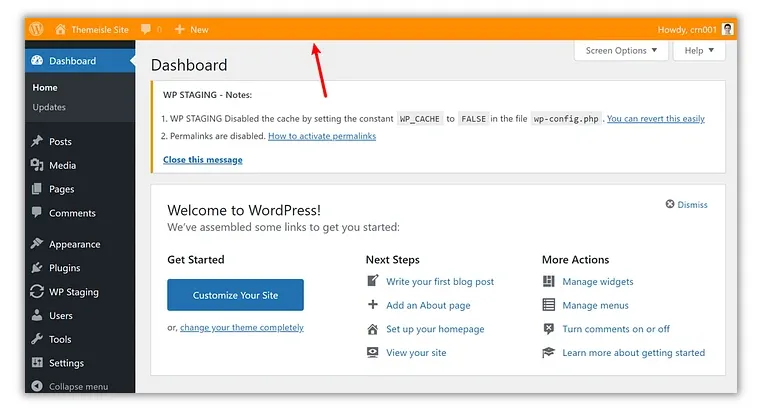Open Manage widgets link
Image resolution: width=765 pixels, height=409 pixels.
tap(598, 282)
